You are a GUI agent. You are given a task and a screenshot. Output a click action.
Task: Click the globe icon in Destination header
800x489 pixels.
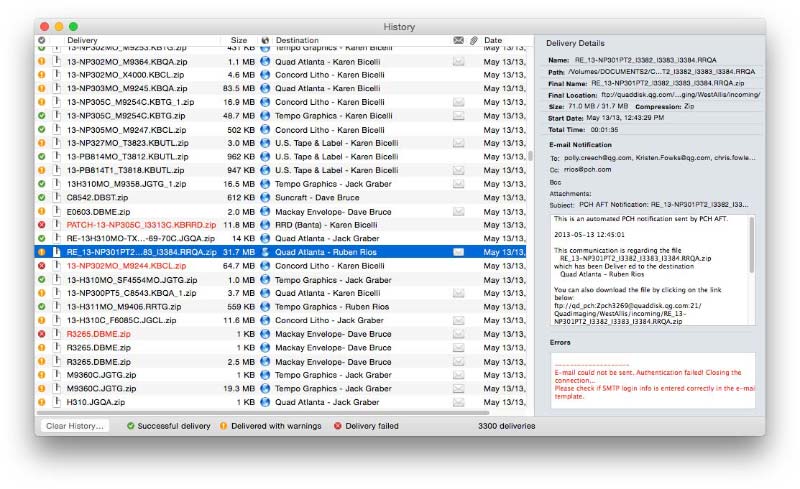click(265, 40)
